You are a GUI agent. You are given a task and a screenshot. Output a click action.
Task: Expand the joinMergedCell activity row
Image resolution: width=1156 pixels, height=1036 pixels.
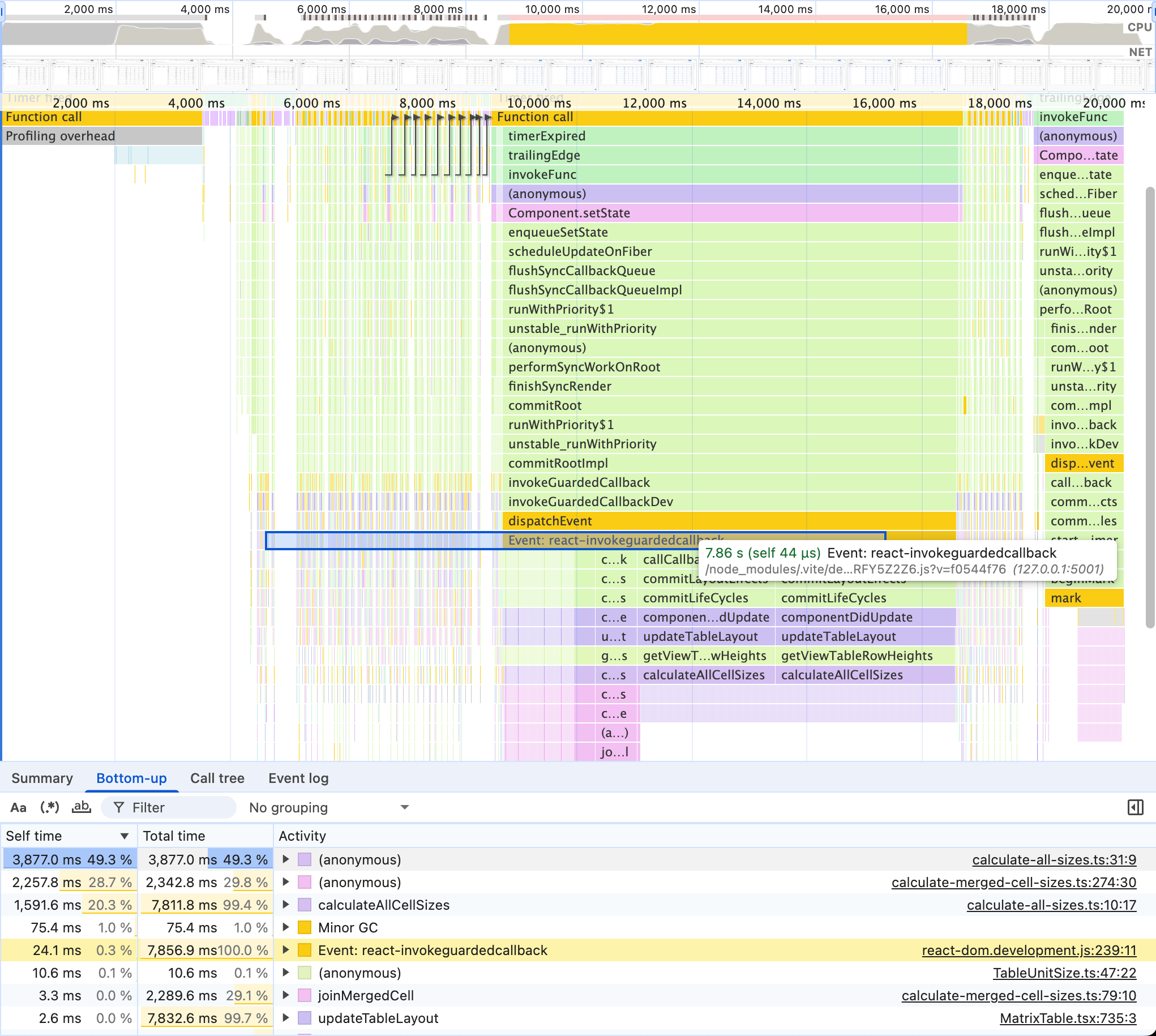(286, 995)
